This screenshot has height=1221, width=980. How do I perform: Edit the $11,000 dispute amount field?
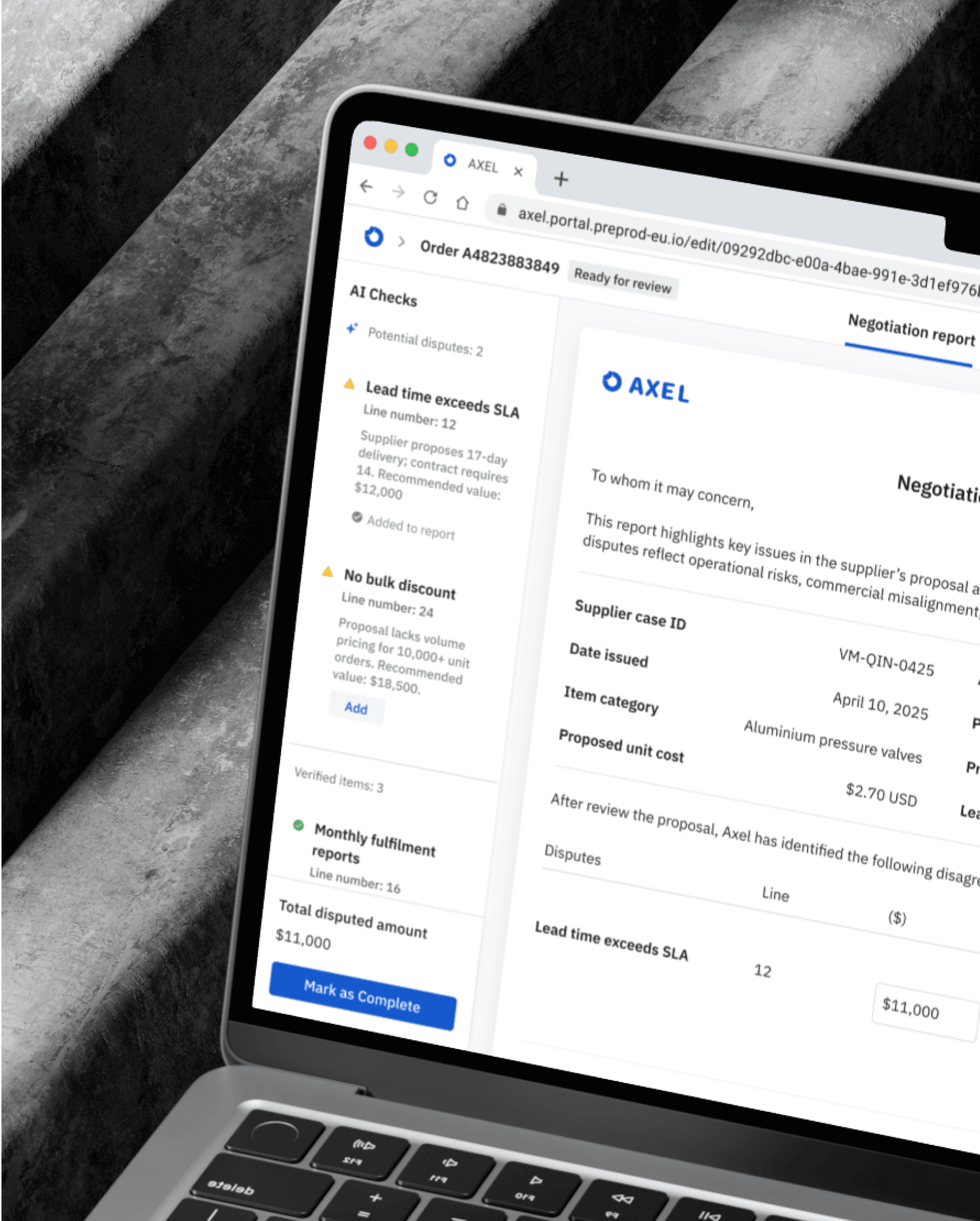926,1012
